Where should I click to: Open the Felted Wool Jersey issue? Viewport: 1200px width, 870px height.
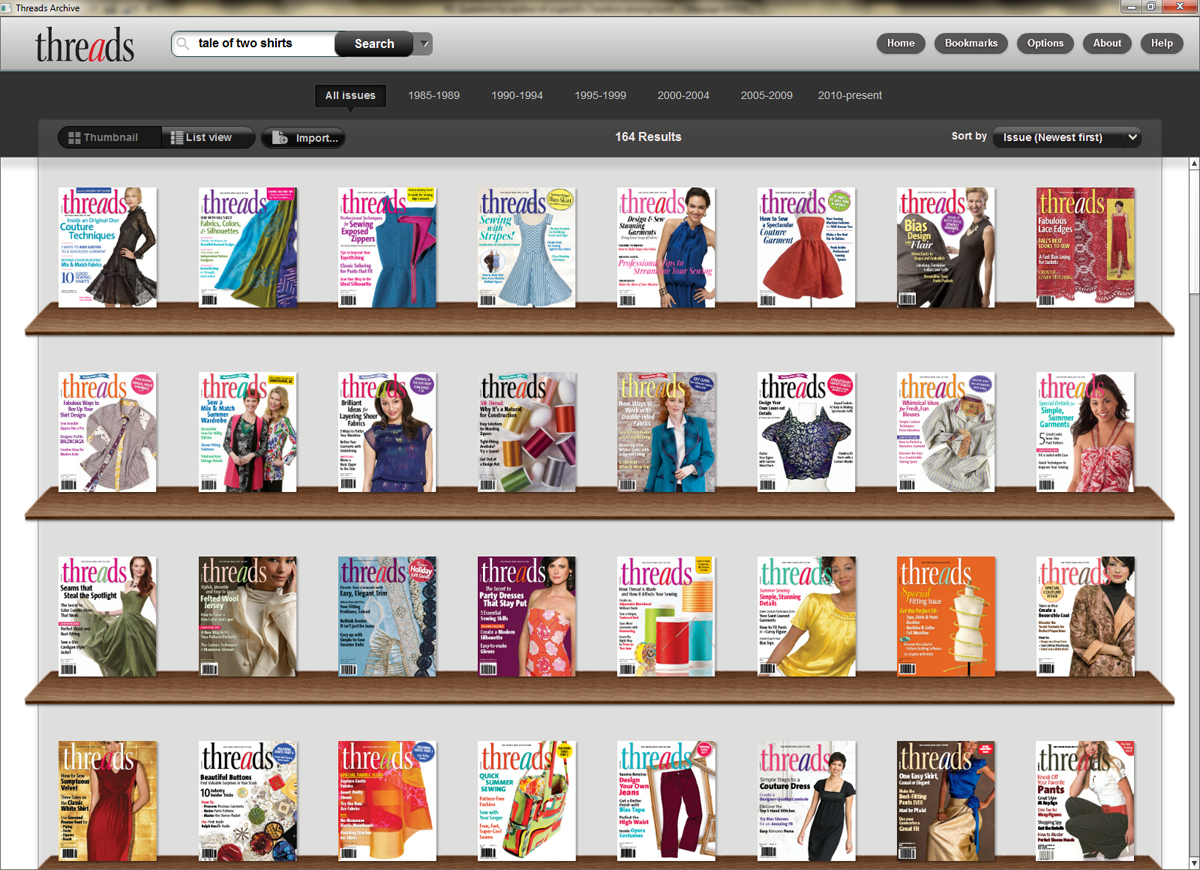(x=248, y=617)
